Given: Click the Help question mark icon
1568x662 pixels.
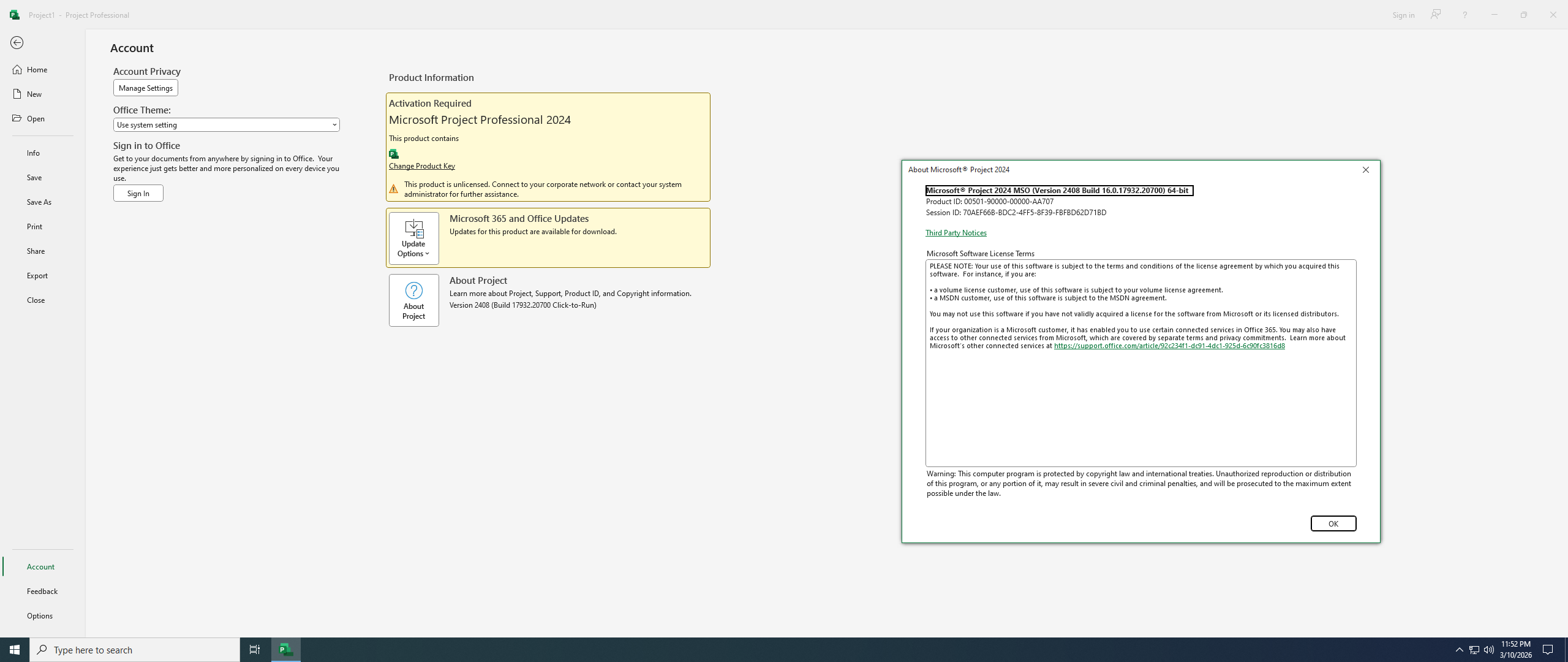Looking at the screenshot, I should coord(1464,15).
